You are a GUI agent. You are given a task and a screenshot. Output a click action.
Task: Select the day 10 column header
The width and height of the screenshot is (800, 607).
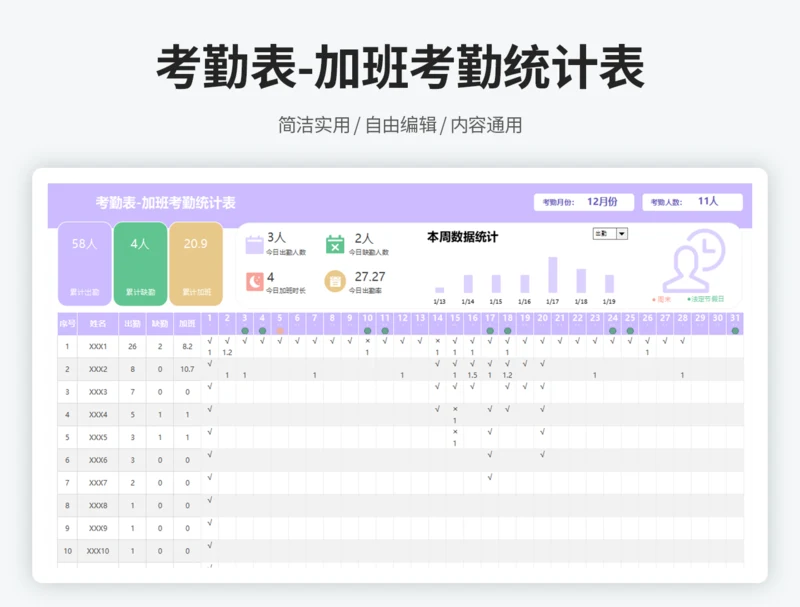click(367, 323)
